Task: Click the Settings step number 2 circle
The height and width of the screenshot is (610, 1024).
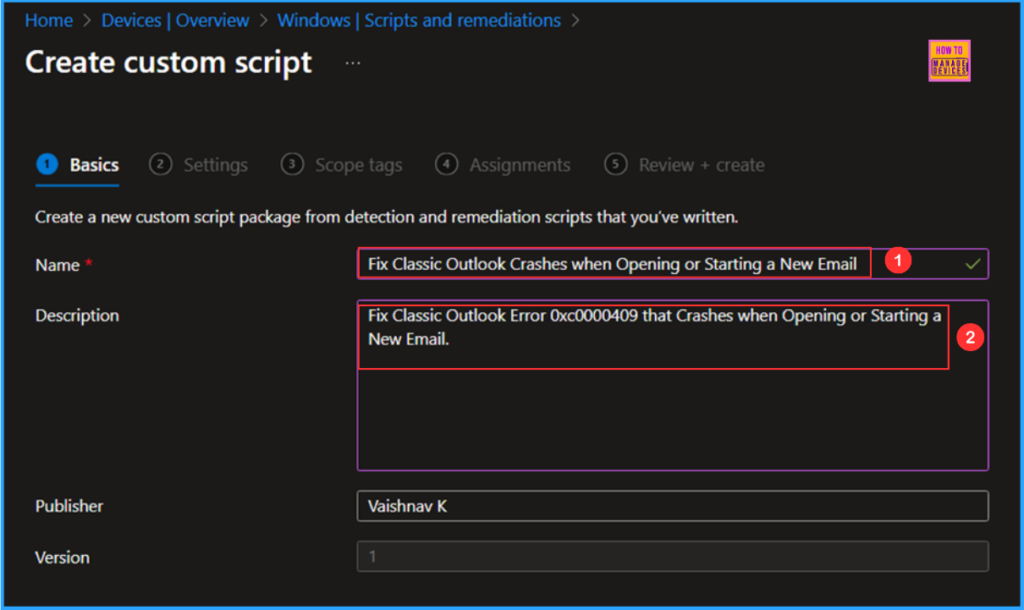Action: coord(160,164)
